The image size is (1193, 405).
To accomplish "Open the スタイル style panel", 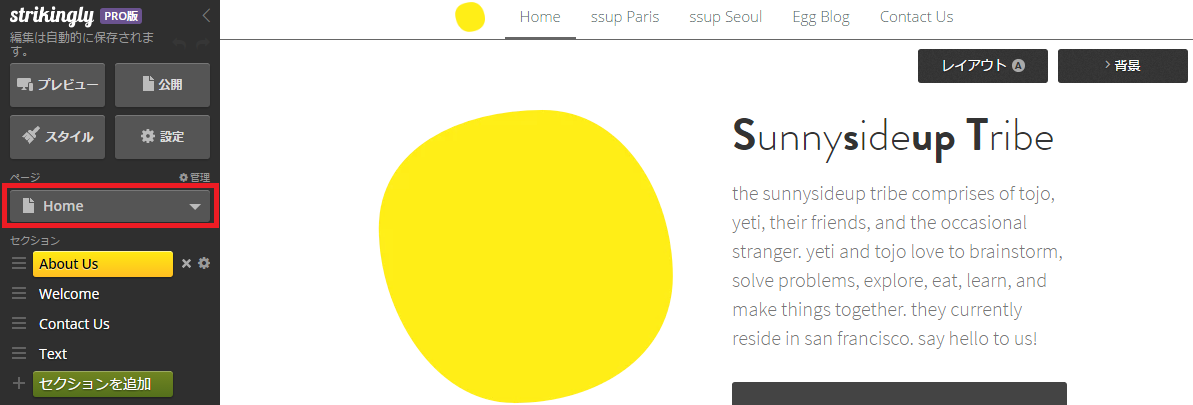I will coord(58,137).
